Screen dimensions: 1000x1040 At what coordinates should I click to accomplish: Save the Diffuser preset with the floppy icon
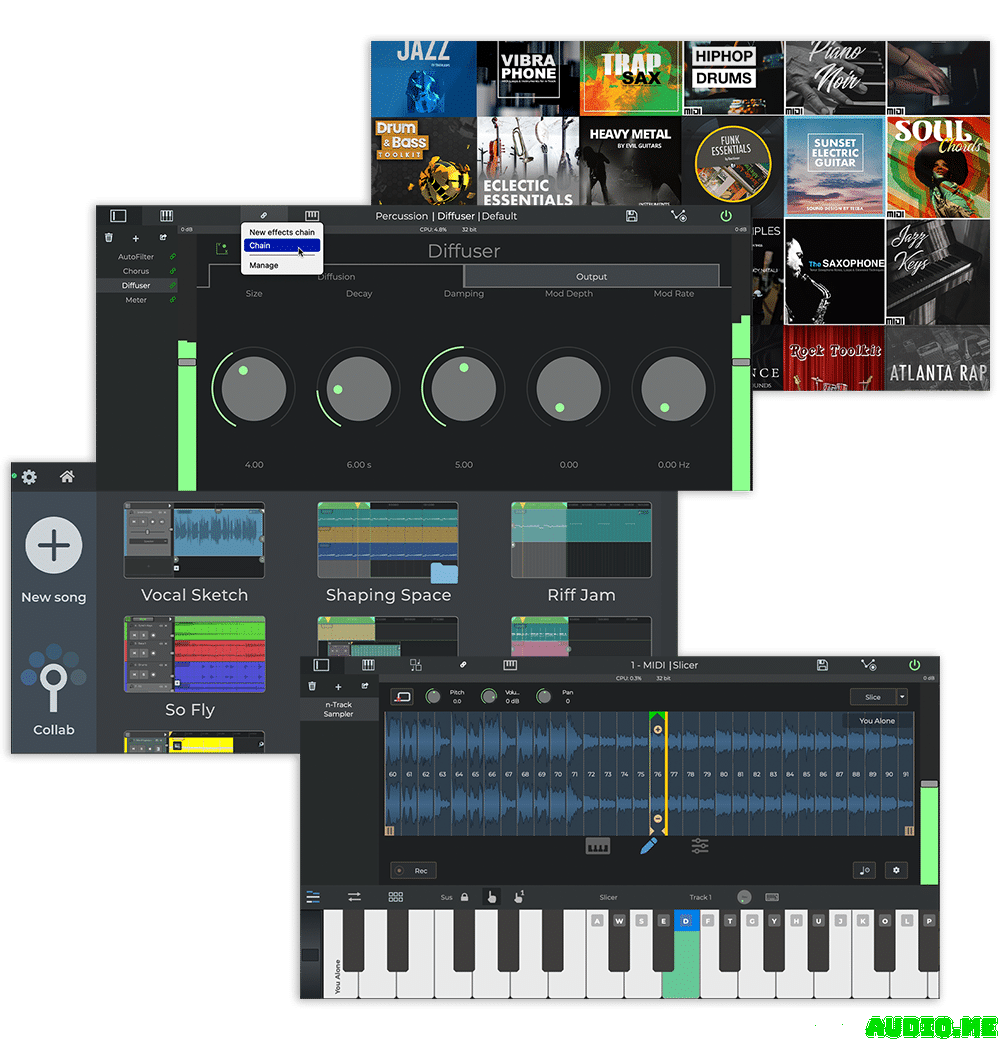(631, 216)
